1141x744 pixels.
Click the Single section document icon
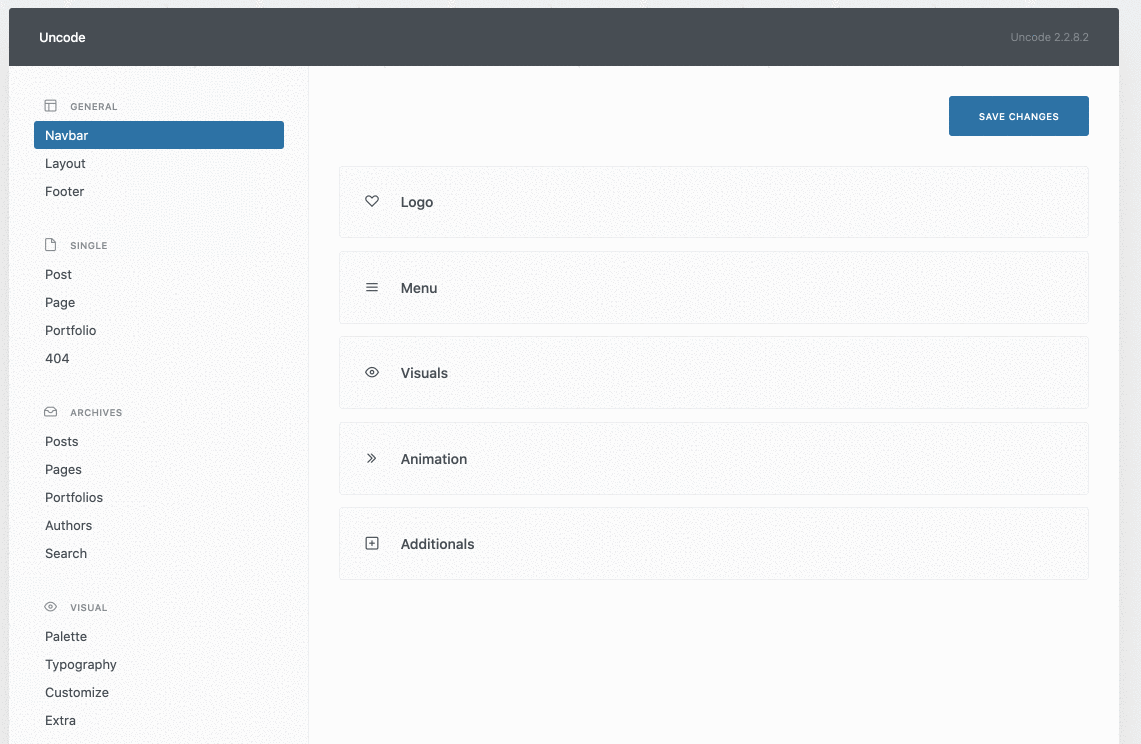(49, 244)
